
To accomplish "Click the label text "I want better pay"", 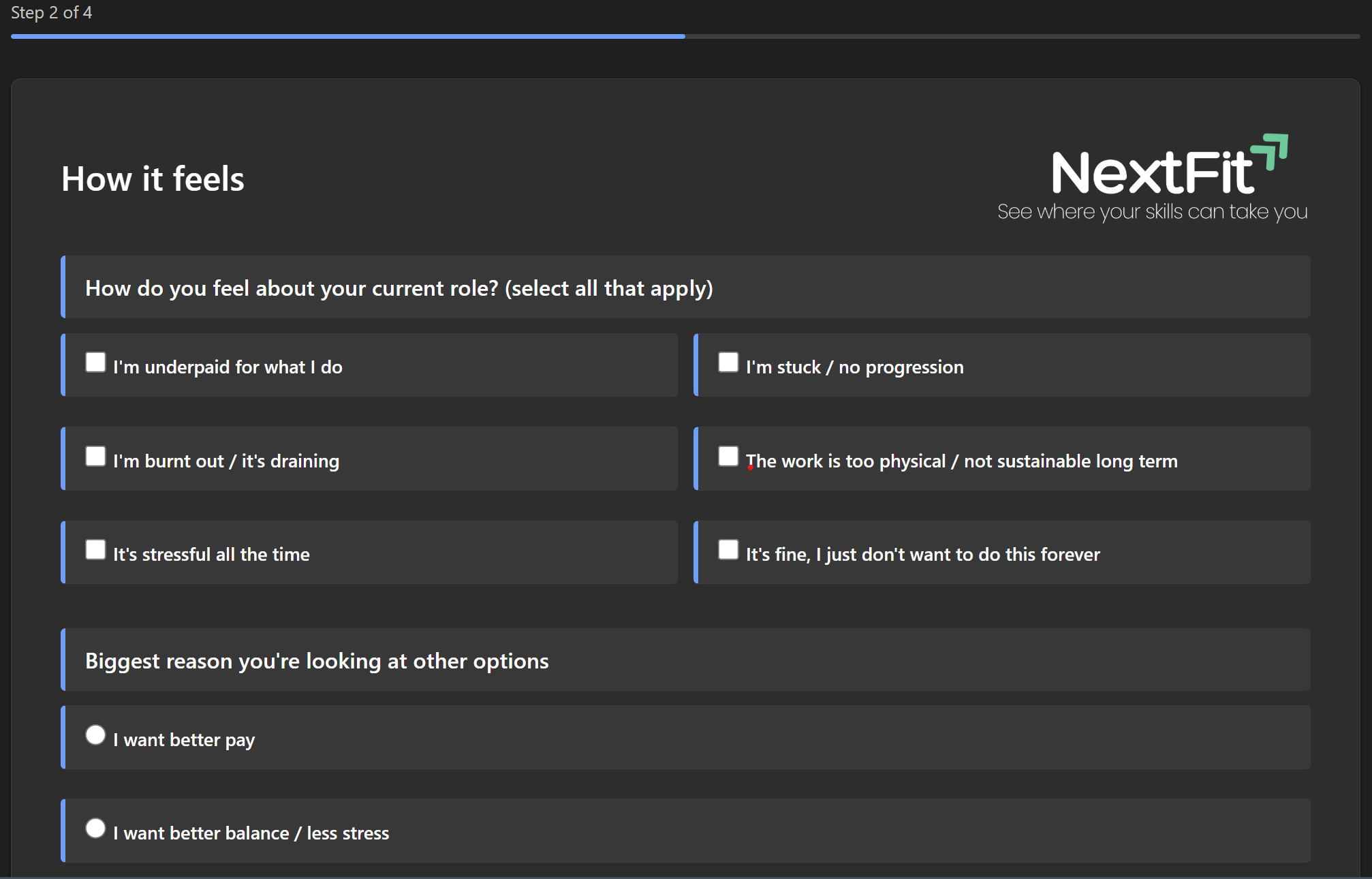I will (x=184, y=739).
